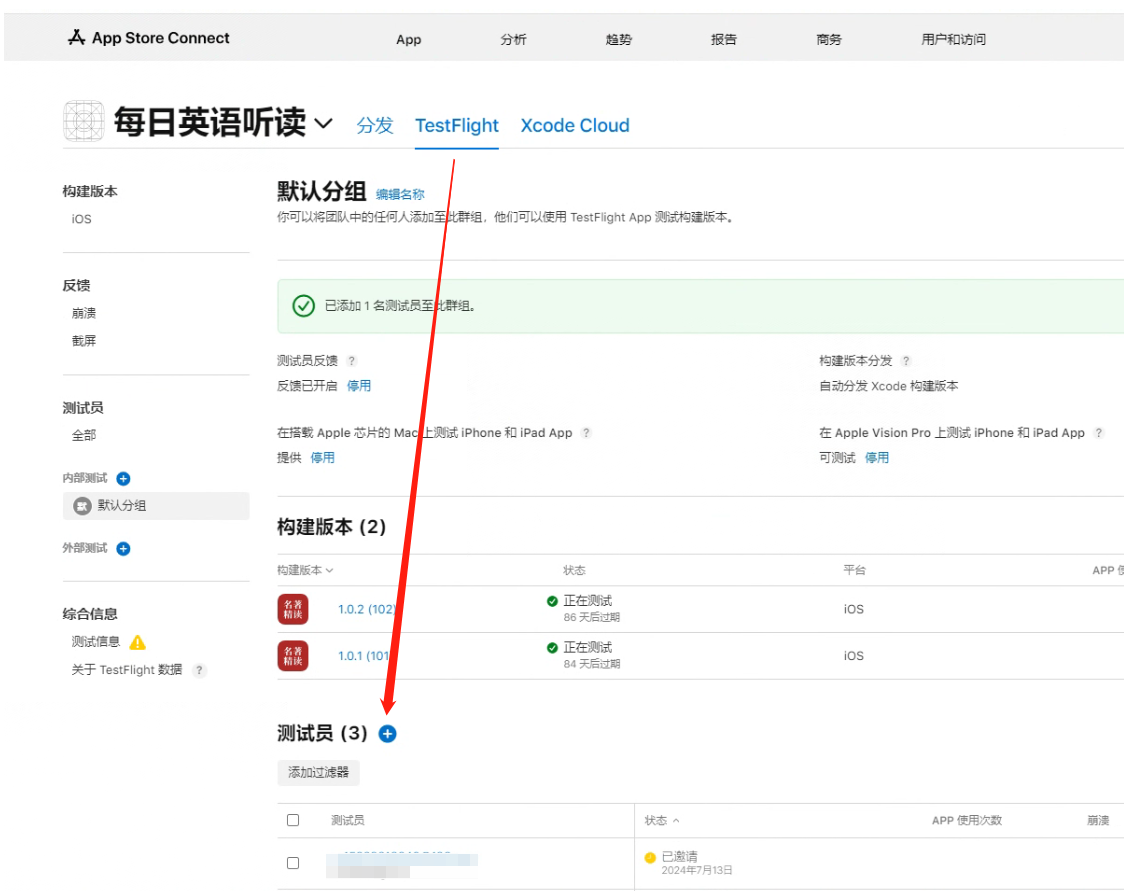The image size is (1124, 891).
Task: Check the select-all testers checkbox
Action: [293, 820]
